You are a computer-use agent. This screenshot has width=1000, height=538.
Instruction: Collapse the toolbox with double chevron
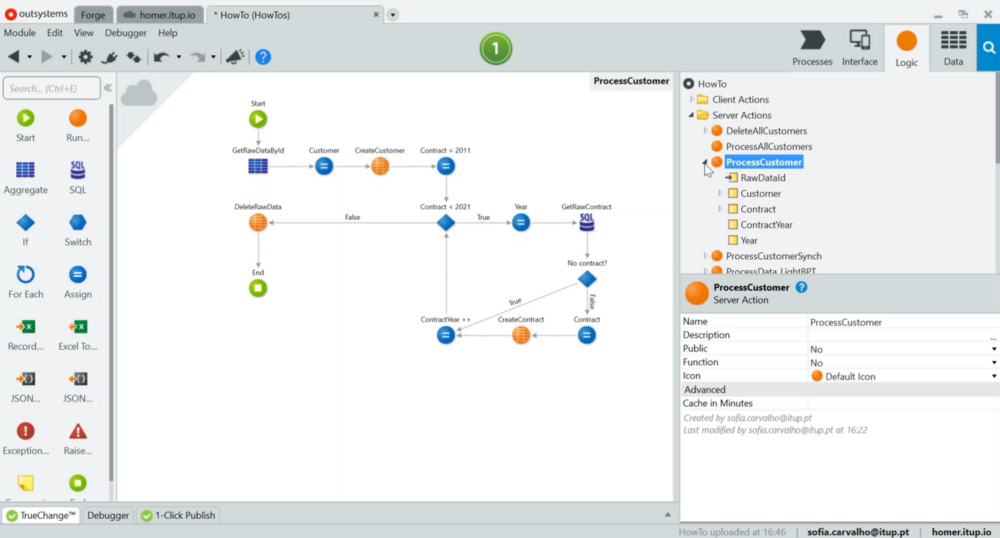pyautogui.click(x=108, y=88)
